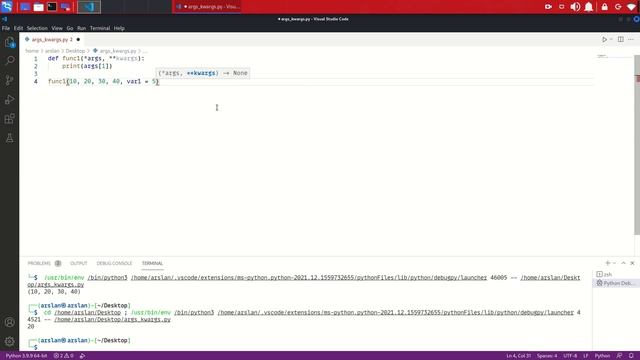
Task: Click code line 2 'print(args[1])'
Action: [x=87, y=66]
